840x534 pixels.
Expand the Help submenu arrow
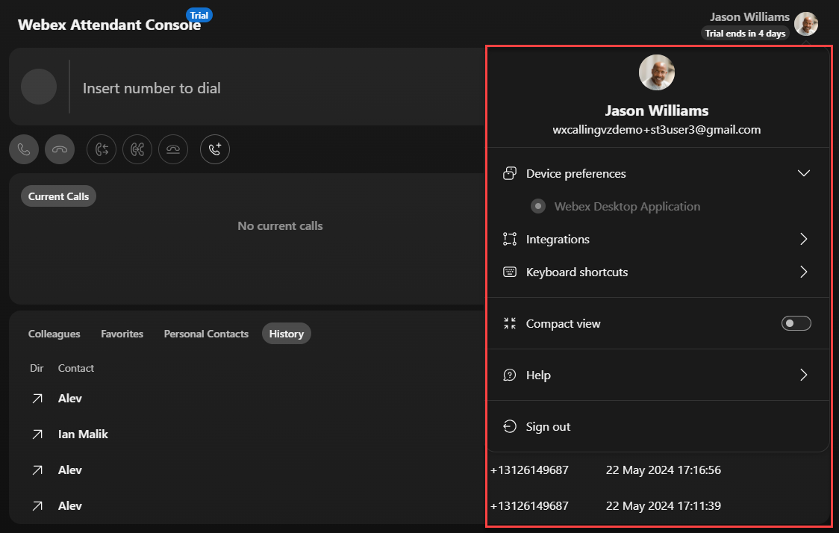click(804, 375)
